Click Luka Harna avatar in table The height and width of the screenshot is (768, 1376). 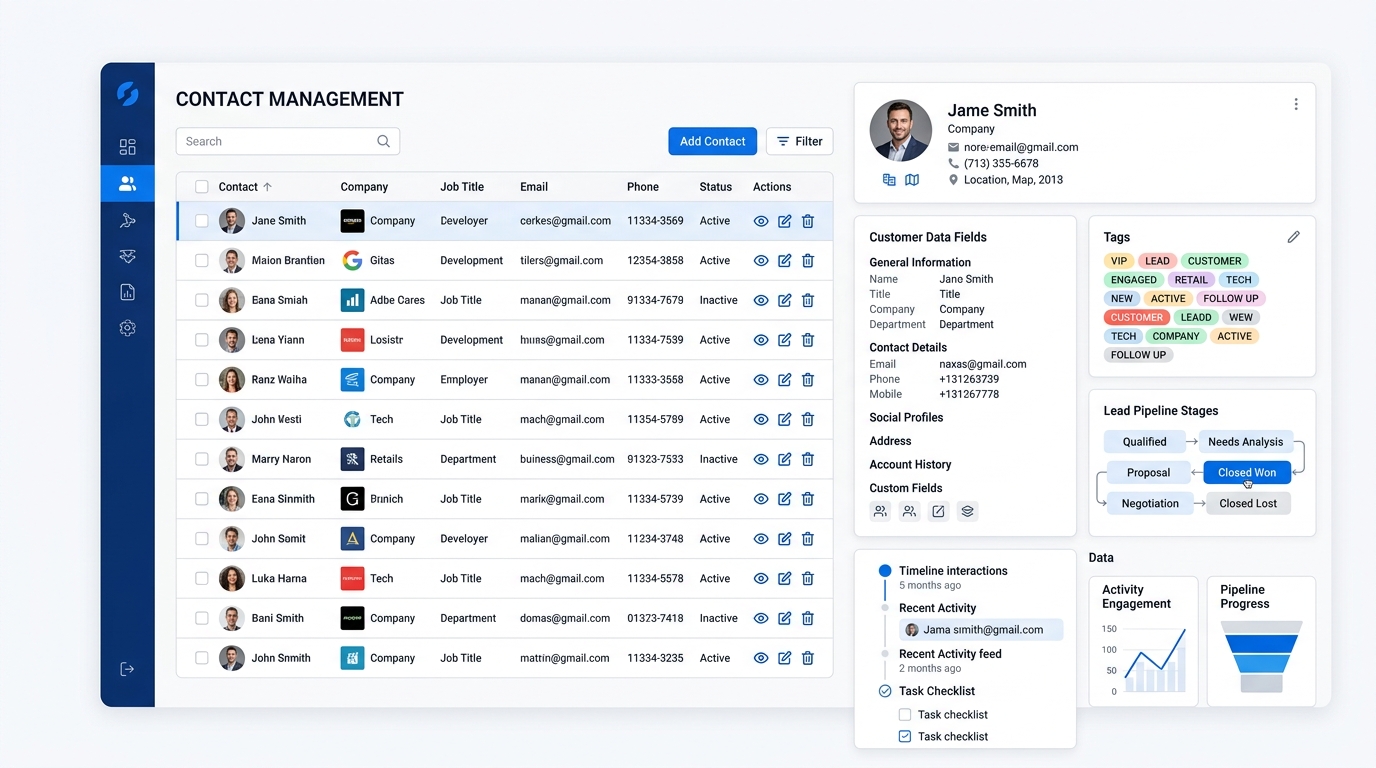[232, 578]
